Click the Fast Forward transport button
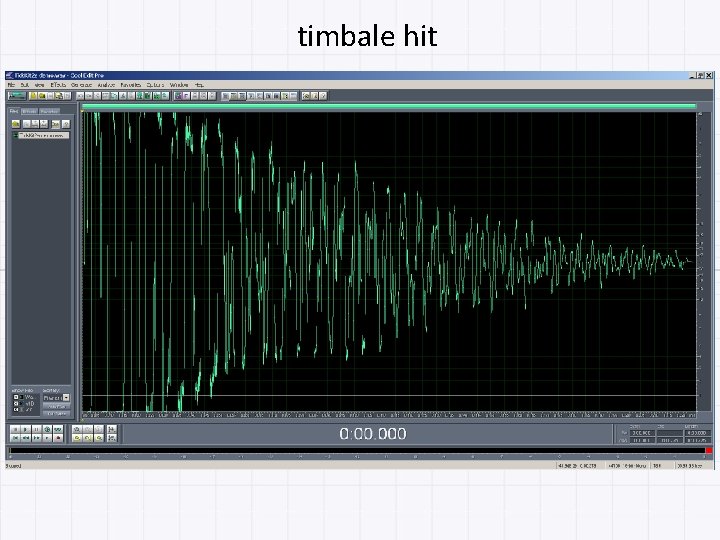Image resolution: width=720 pixels, height=540 pixels. point(36,438)
